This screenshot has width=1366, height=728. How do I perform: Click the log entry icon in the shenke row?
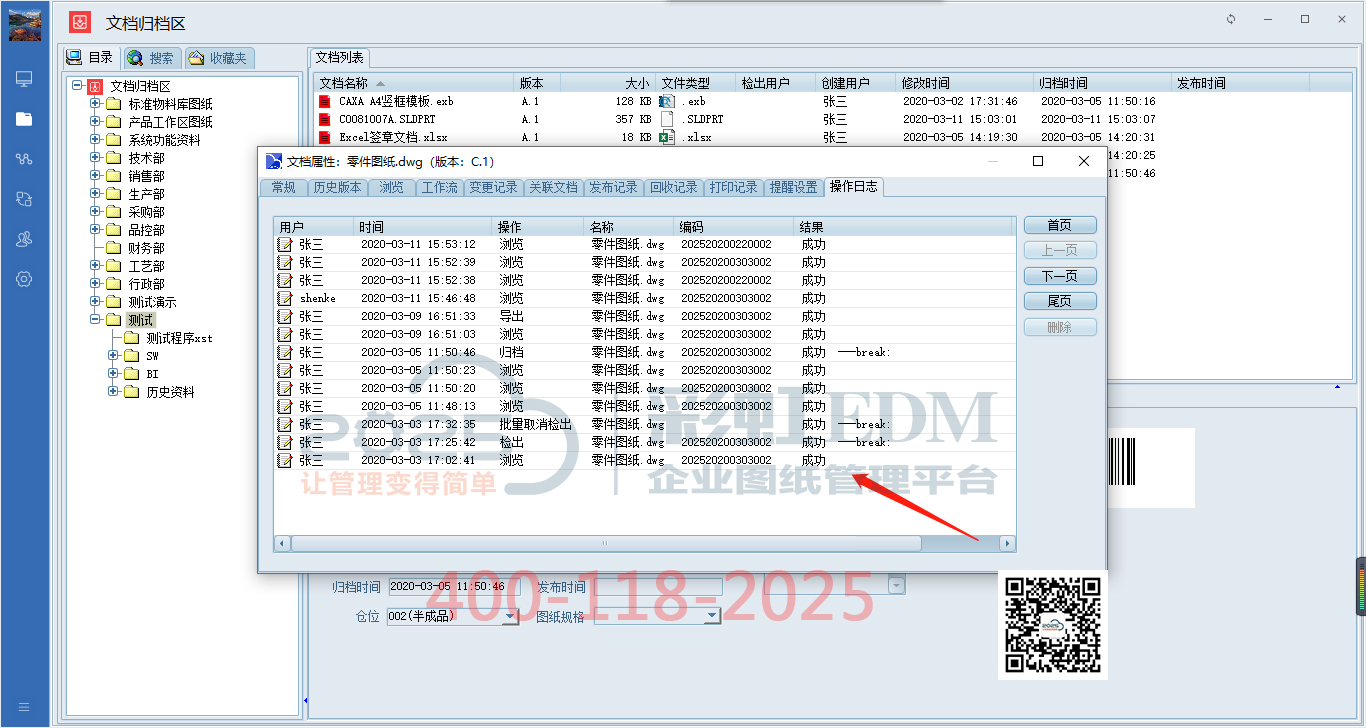pos(285,298)
